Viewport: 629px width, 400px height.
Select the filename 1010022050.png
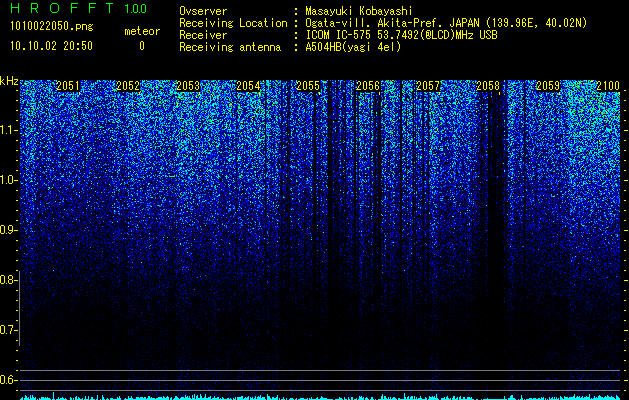[x=52, y=27]
